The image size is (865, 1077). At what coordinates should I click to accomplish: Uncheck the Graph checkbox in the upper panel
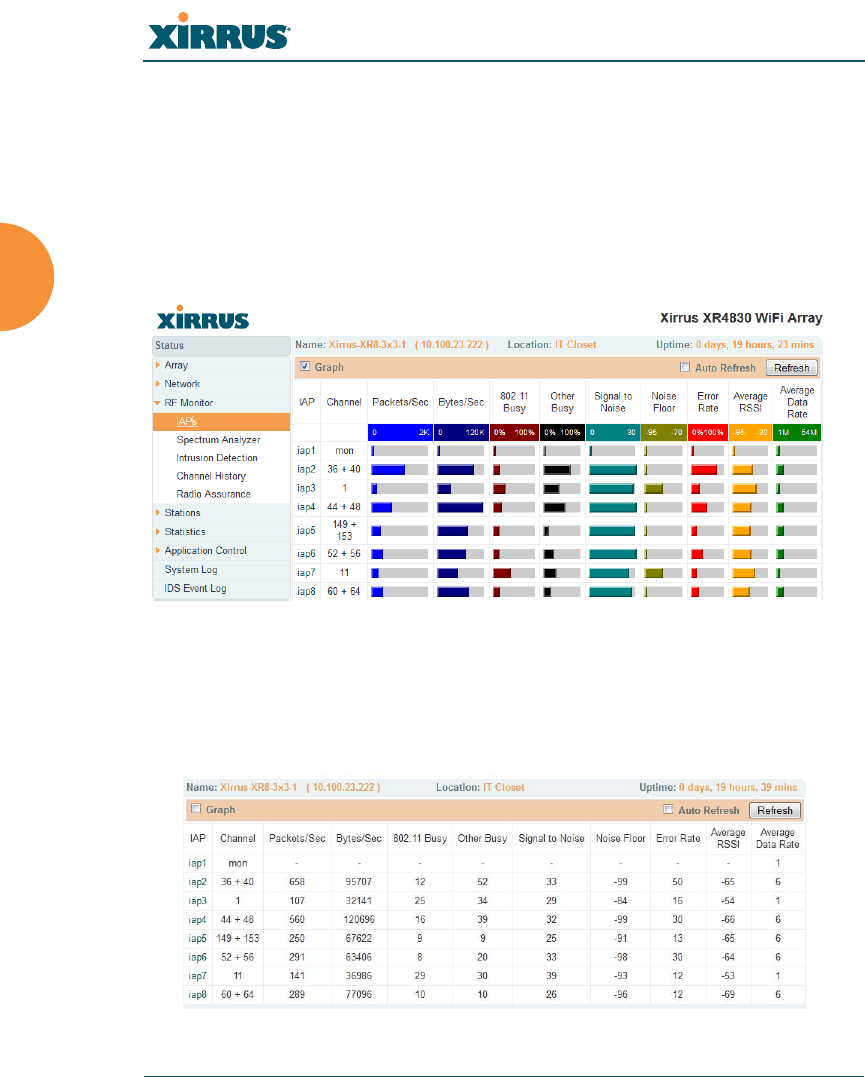[305, 366]
